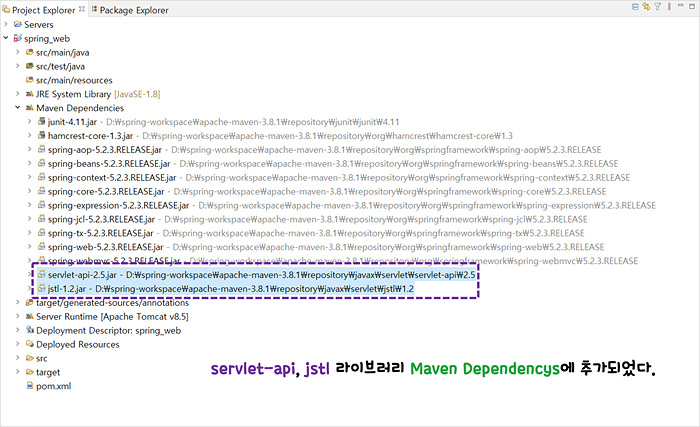Expand the Deployed Resources node
The width and height of the screenshot is (700, 427).
click(17, 343)
